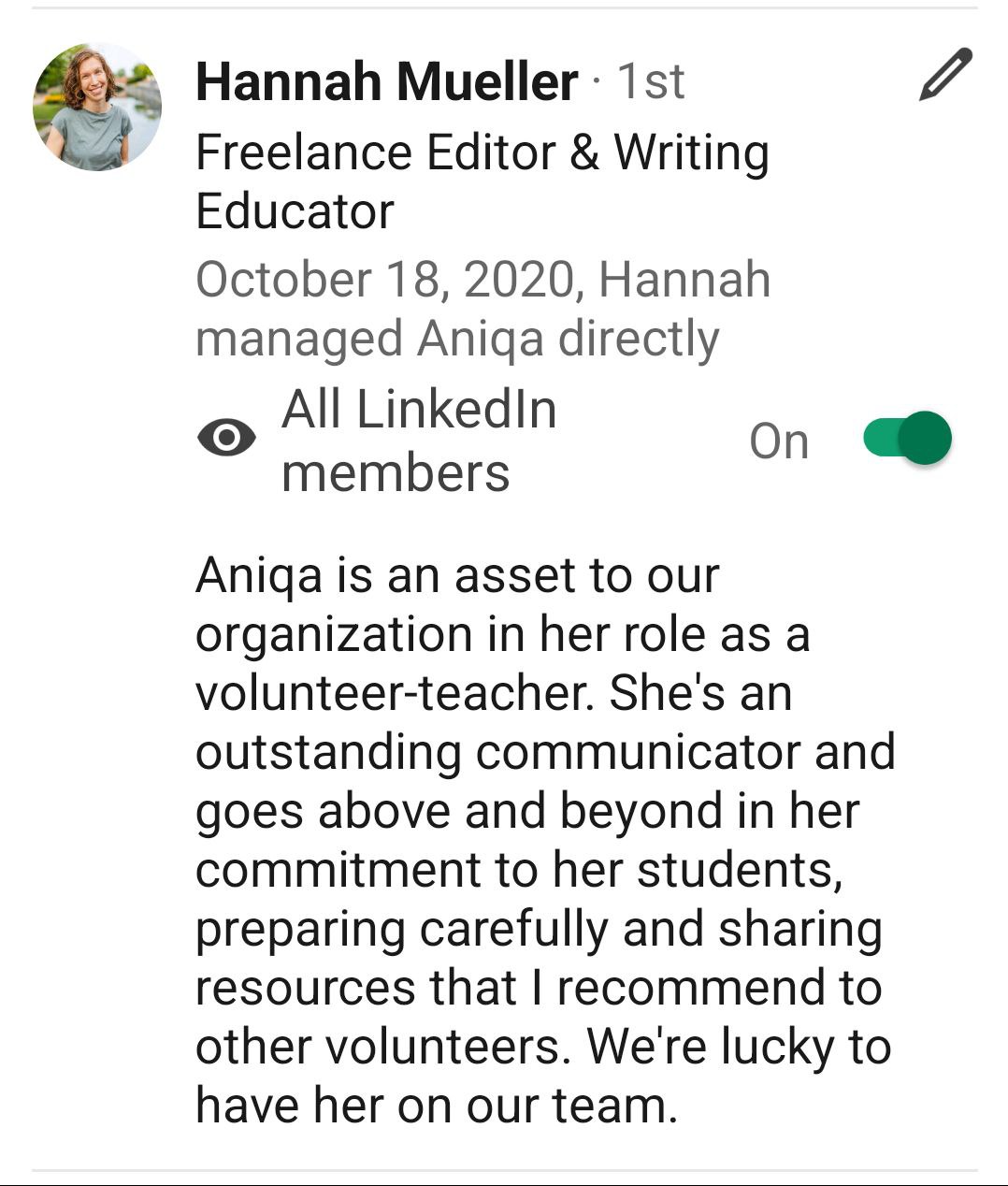Click 'Aniqa is an asset to our' line
1008x1186 pixels.
click(457, 575)
